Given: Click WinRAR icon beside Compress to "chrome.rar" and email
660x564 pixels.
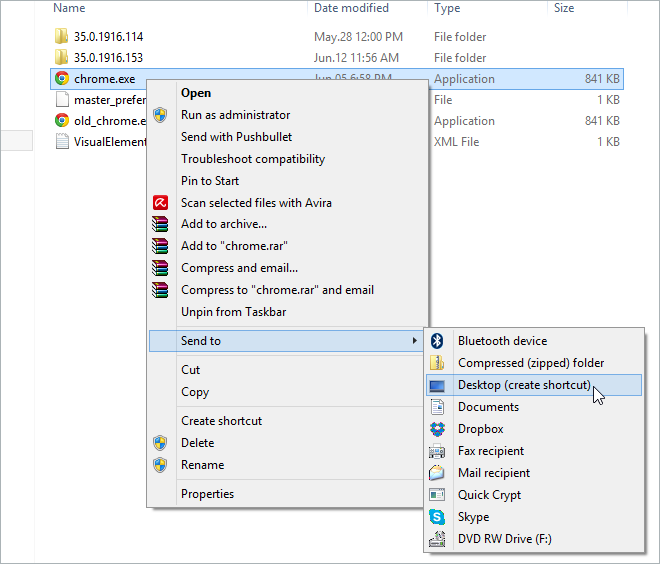Looking at the screenshot, I should pos(160,290).
